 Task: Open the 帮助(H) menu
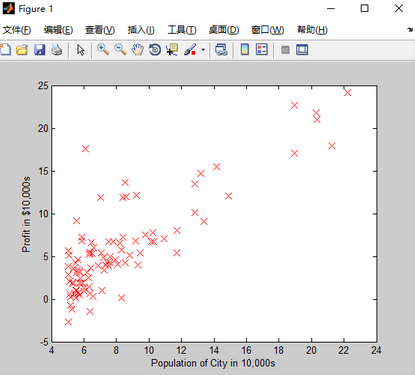pos(312,30)
